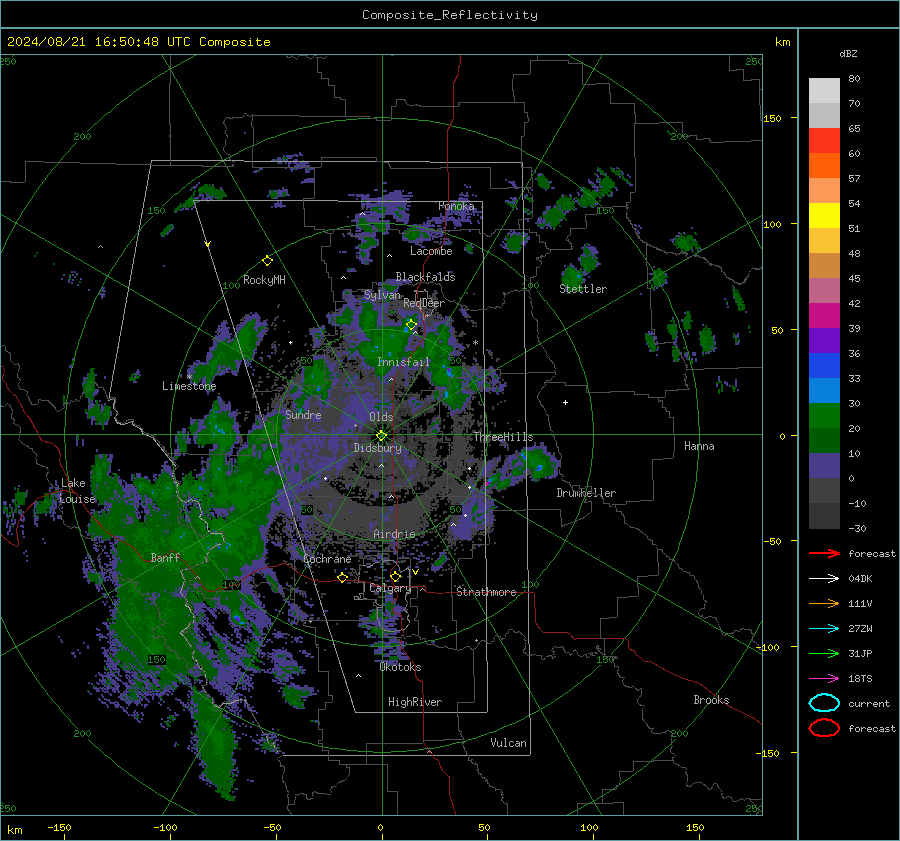Click the Didsbury city label
Image resolution: width=900 pixels, height=841 pixels.
(x=377, y=448)
